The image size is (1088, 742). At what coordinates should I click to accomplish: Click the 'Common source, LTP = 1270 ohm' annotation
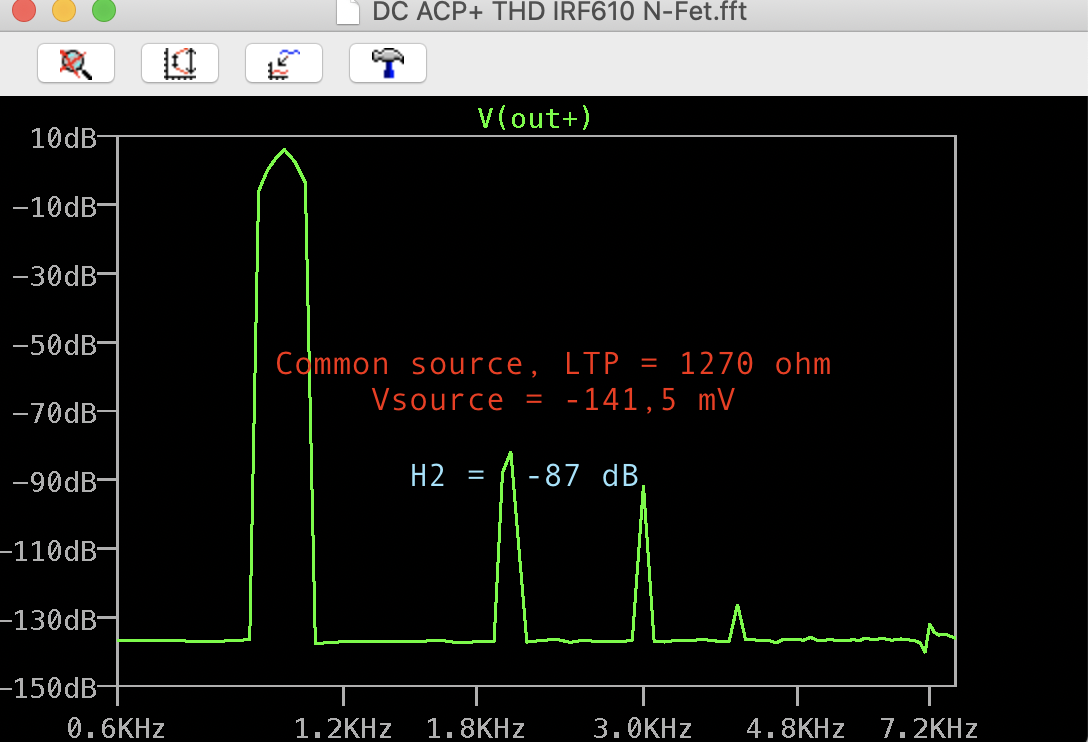click(553, 364)
